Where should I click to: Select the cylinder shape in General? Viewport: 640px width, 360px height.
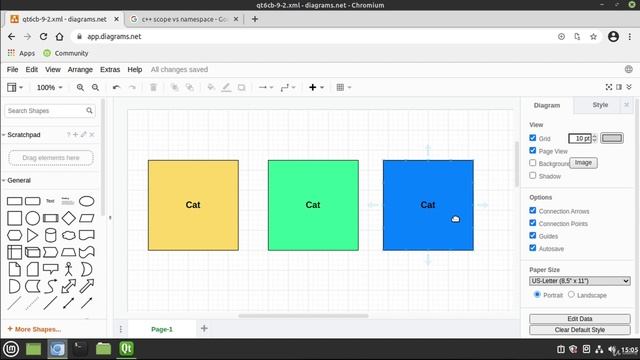pyautogui.click(x=51, y=235)
